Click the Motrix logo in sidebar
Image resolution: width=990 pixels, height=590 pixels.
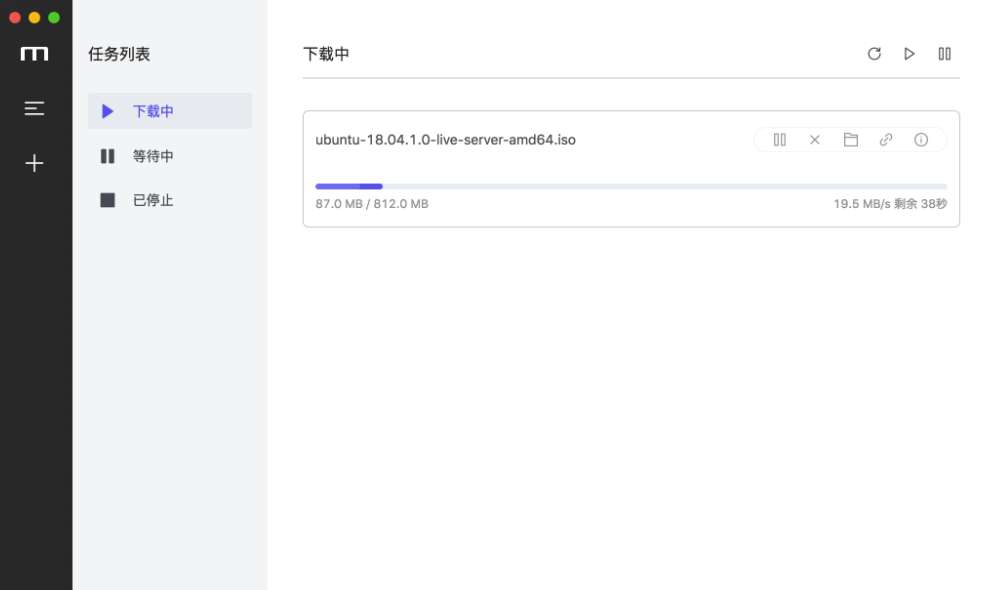pyautogui.click(x=35, y=54)
